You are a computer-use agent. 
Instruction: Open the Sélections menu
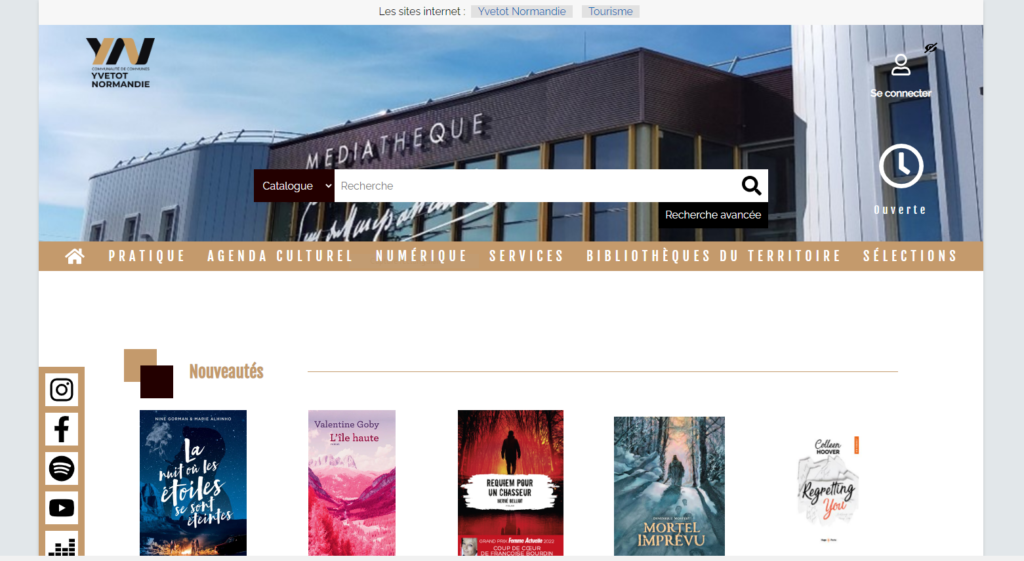point(910,256)
